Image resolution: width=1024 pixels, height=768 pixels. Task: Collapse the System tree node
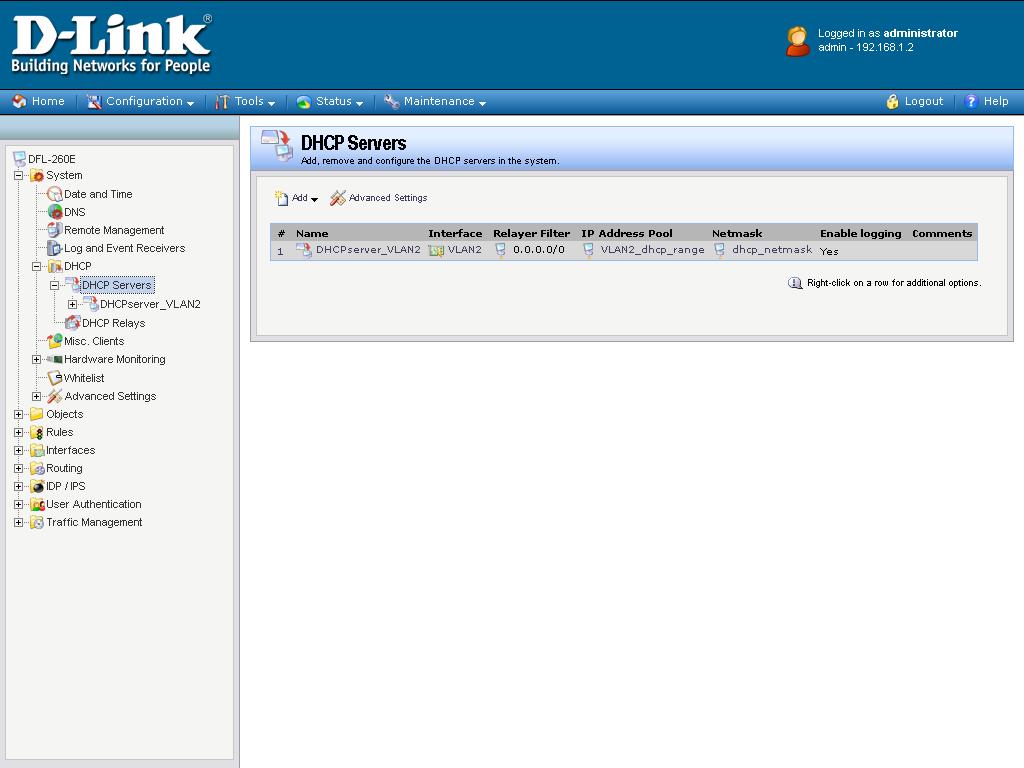[x=18, y=176]
